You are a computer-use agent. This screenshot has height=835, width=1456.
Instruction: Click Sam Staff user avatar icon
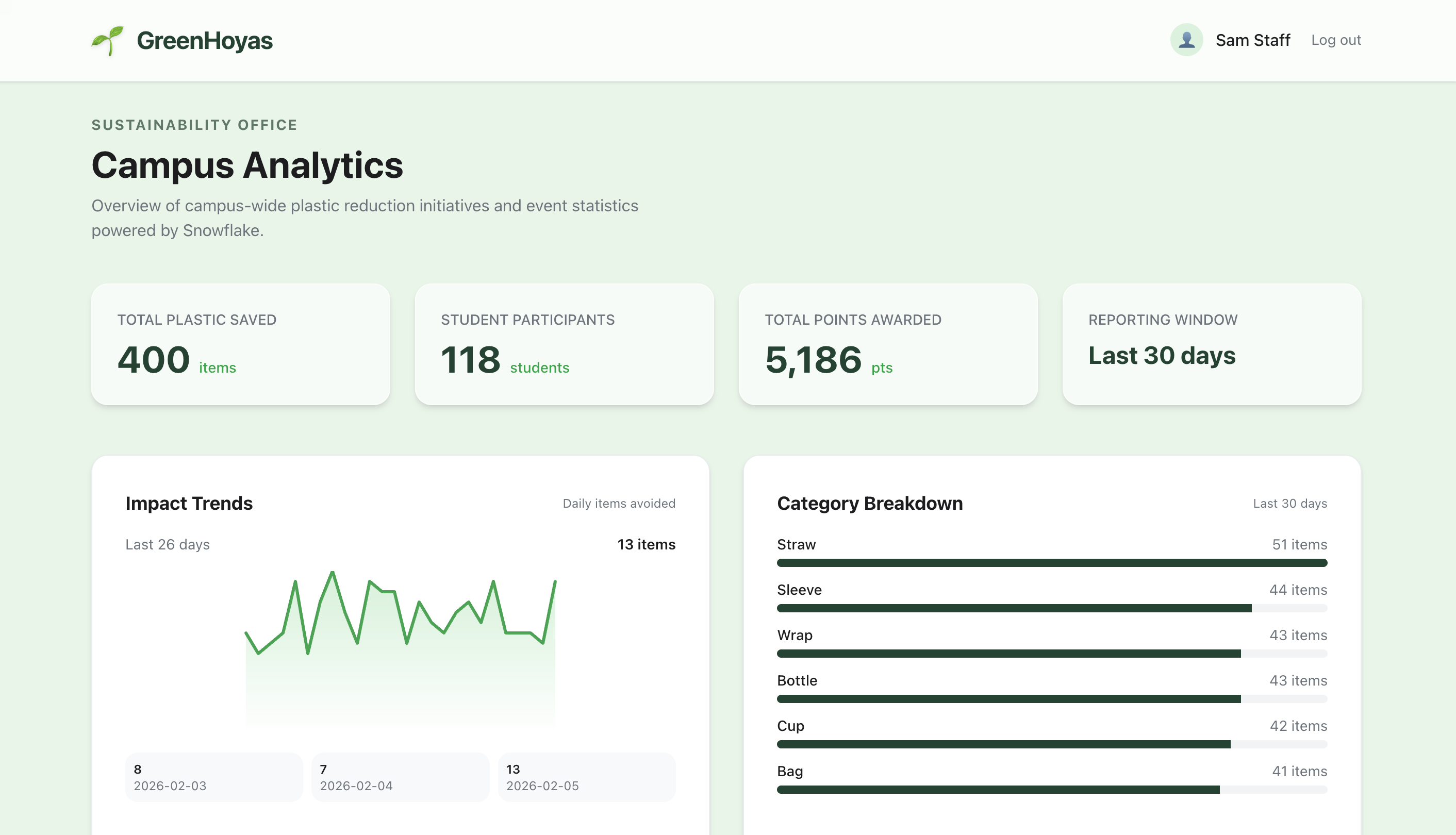pyautogui.click(x=1186, y=40)
